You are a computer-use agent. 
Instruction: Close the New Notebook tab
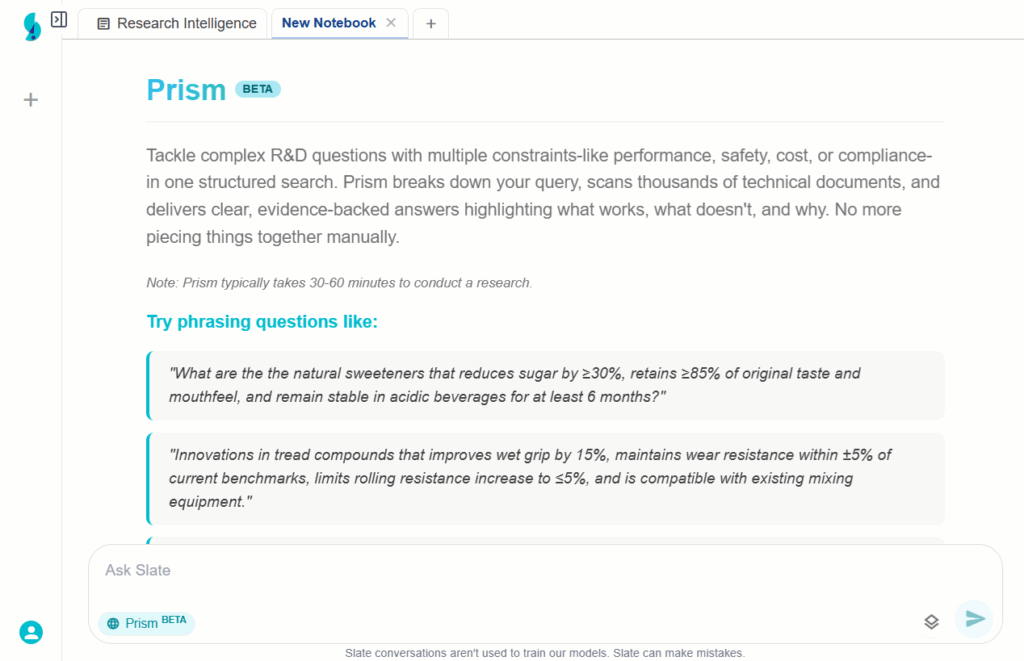[391, 23]
